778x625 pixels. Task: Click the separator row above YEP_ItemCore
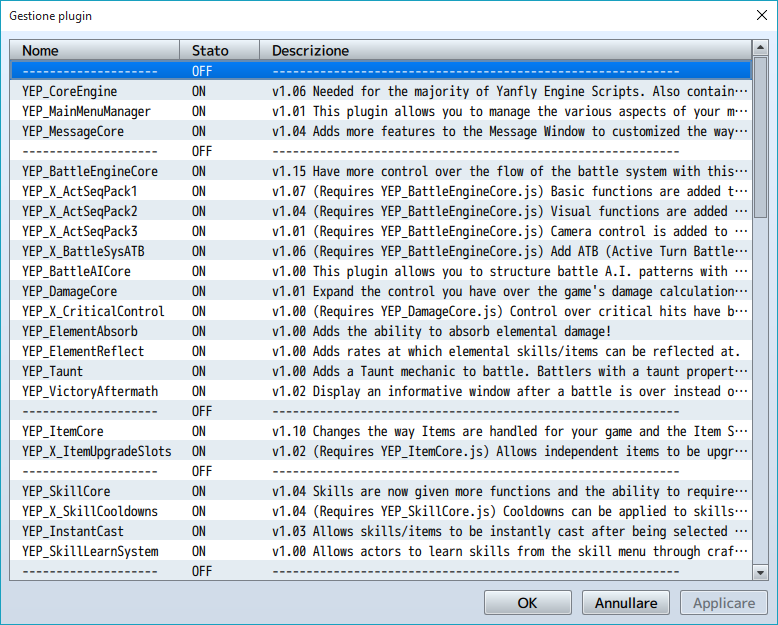(381, 411)
